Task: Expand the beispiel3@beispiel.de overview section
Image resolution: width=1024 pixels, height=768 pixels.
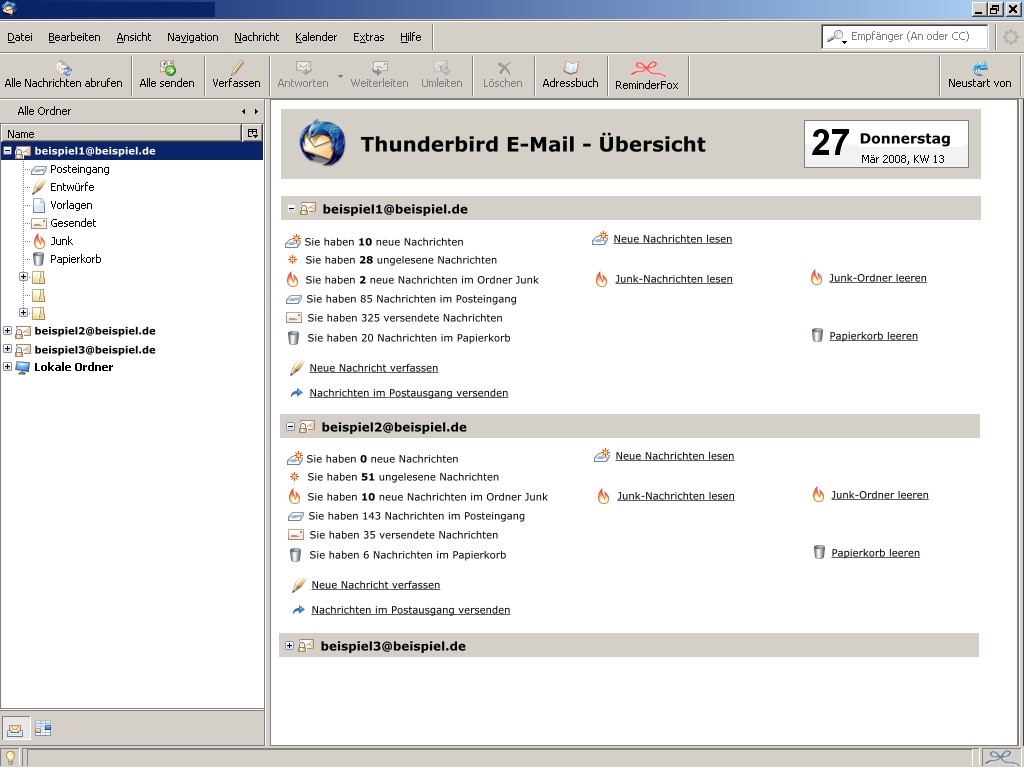Action: (290, 646)
